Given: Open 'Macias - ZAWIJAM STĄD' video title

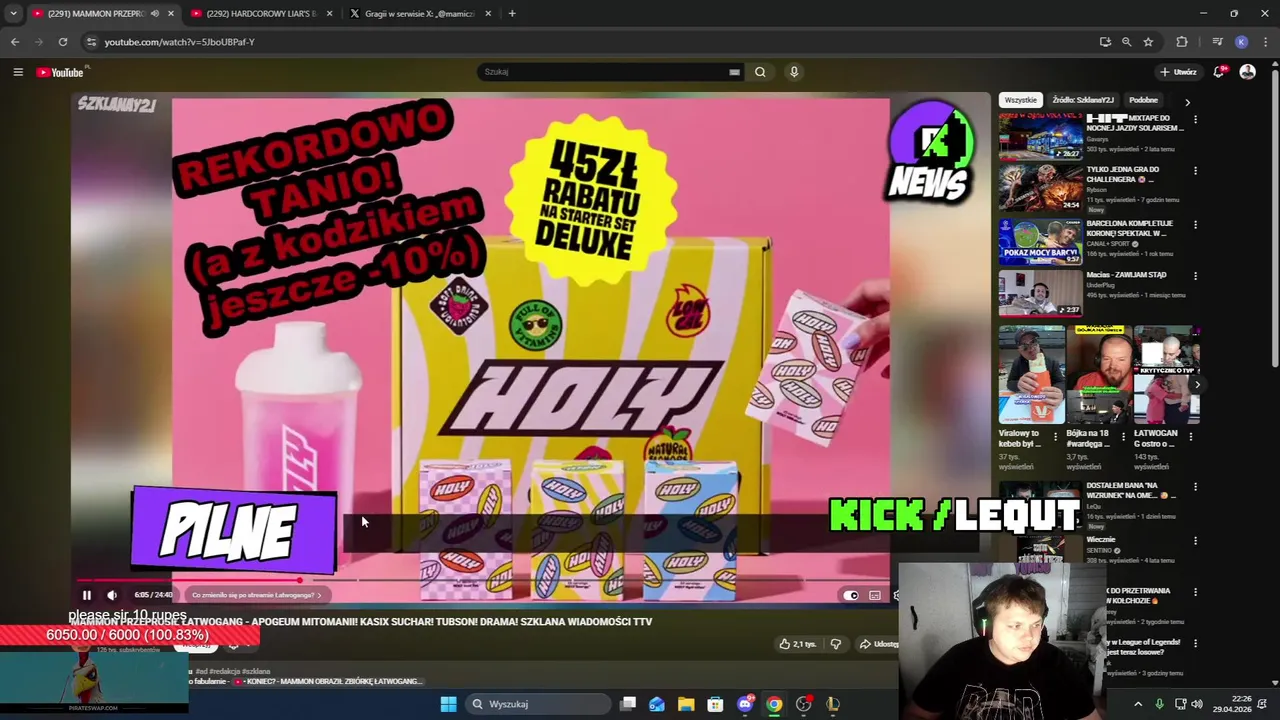Looking at the screenshot, I should pos(1126,275).
